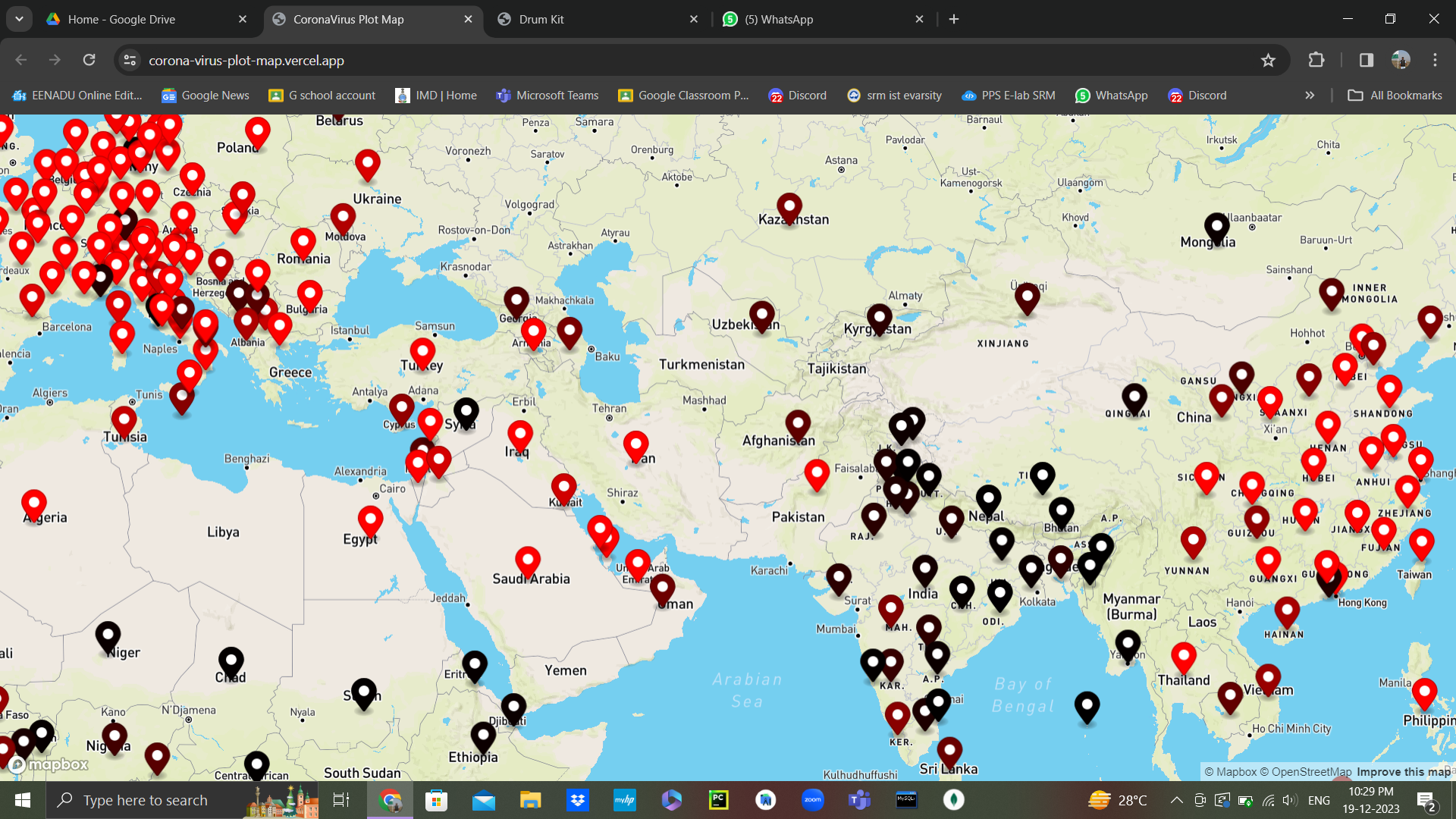Toggle the browser side panel
The height and width of the screenshot is (819, 1456).
(x=1366, y=61)
